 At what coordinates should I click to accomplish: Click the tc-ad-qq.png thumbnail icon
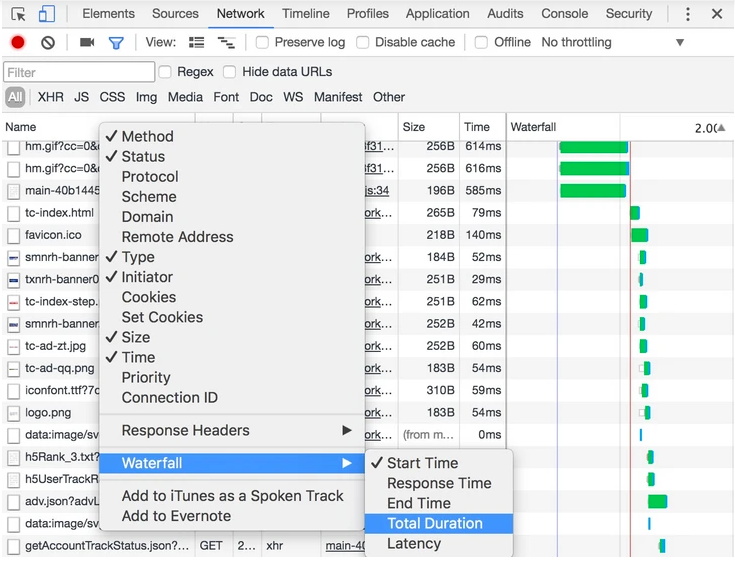pyautogui.click(x=14, y=368)
